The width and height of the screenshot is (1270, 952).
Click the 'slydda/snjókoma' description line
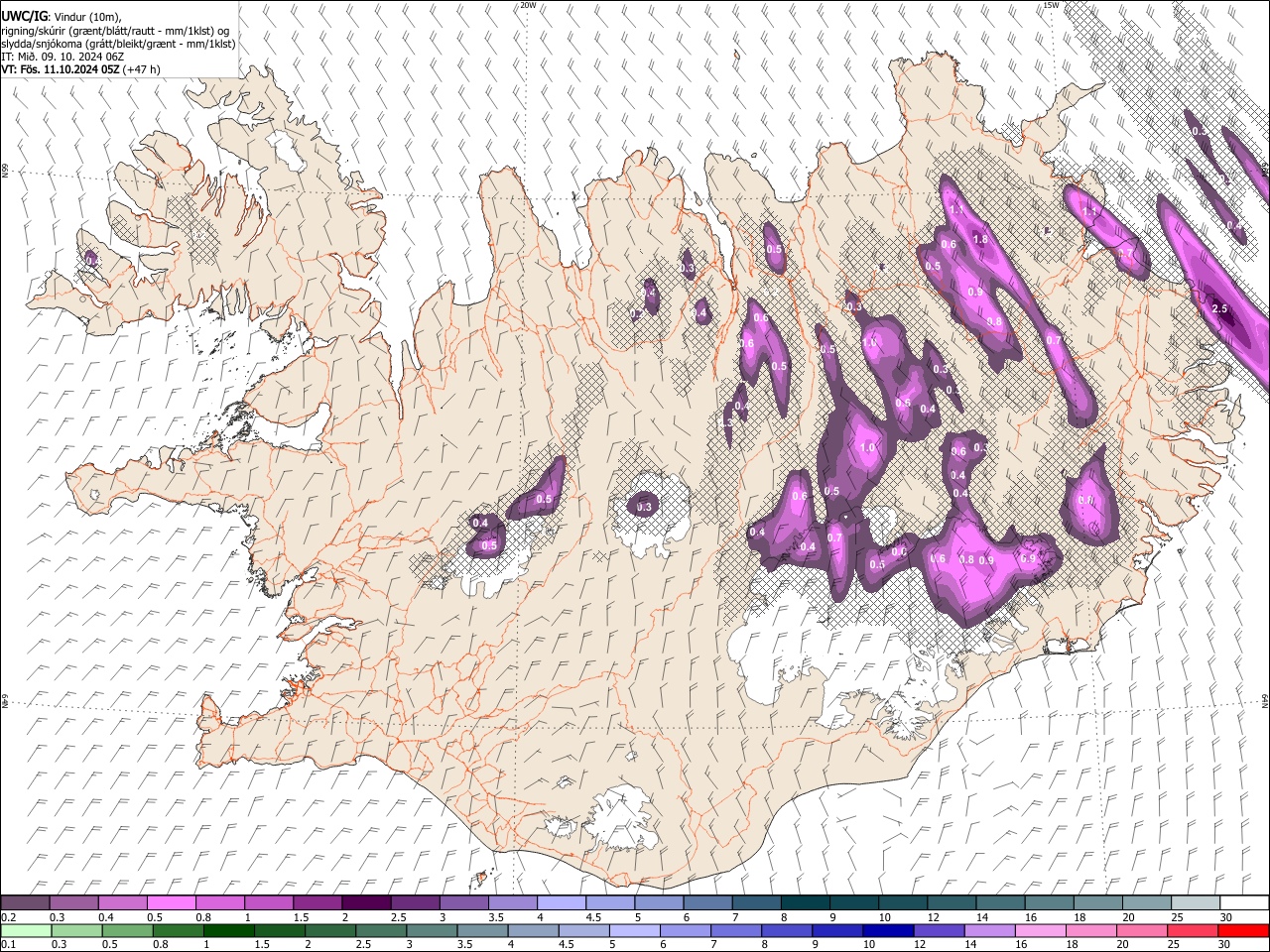118,44
